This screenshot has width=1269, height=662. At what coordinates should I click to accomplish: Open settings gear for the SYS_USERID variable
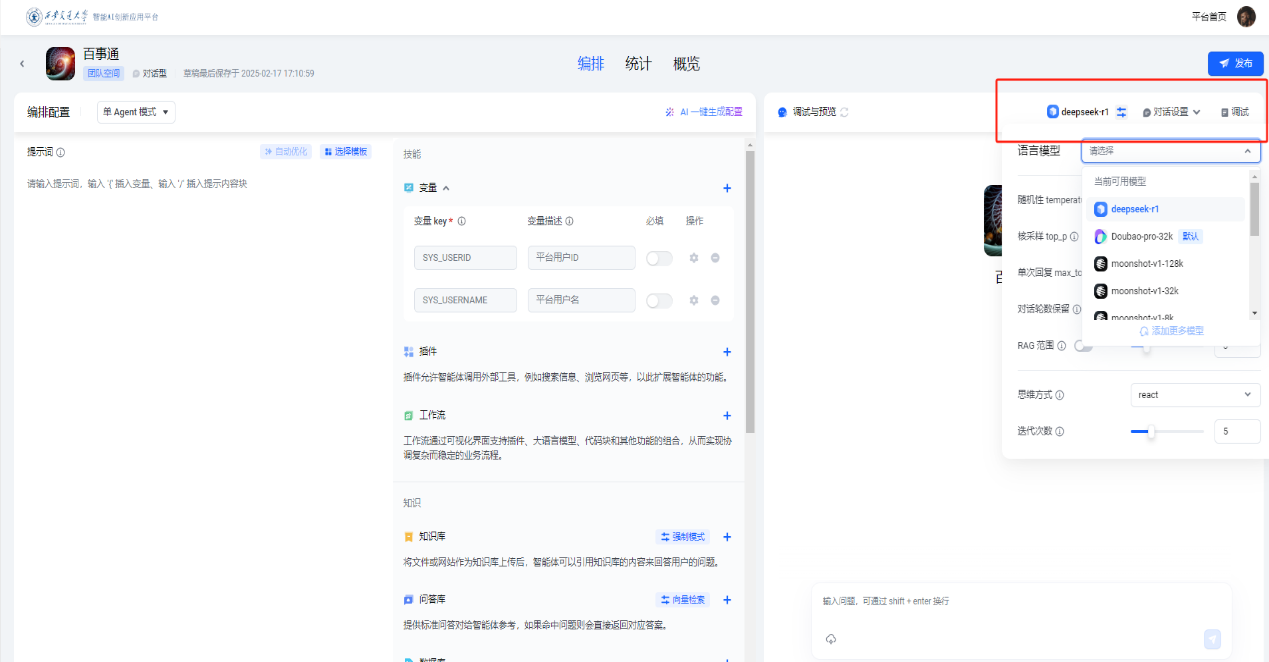pyautogui.click(x=694, y=258)
